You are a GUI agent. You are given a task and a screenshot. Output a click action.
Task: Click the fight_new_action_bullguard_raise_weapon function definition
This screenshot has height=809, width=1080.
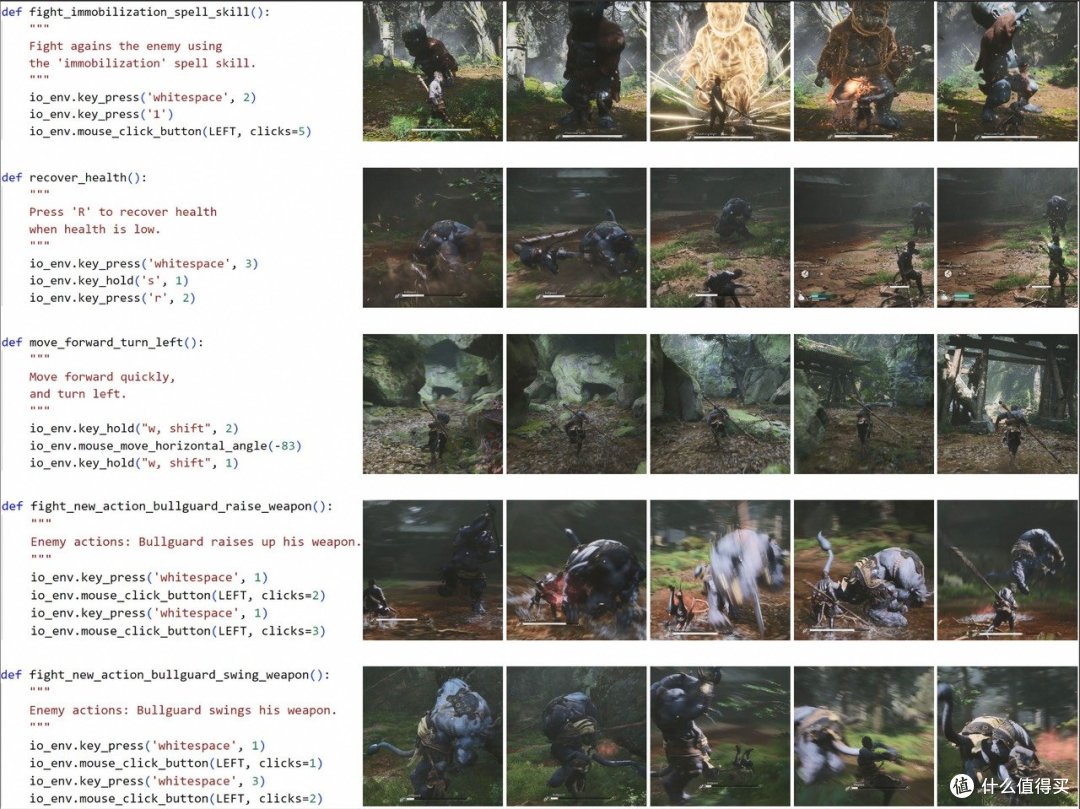click(x=167, y=506)
